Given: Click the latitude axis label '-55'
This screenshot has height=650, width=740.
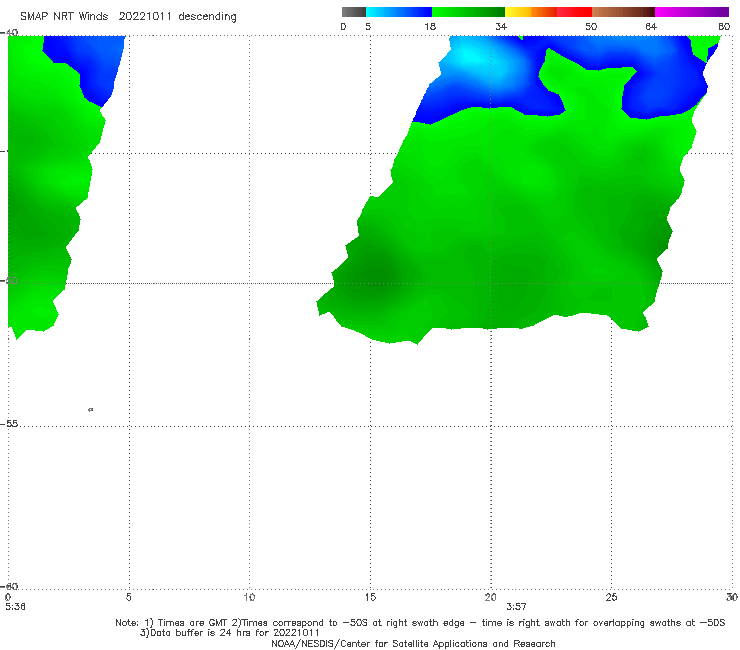Looking at the screenshot, I should click(x=9, y=424).
